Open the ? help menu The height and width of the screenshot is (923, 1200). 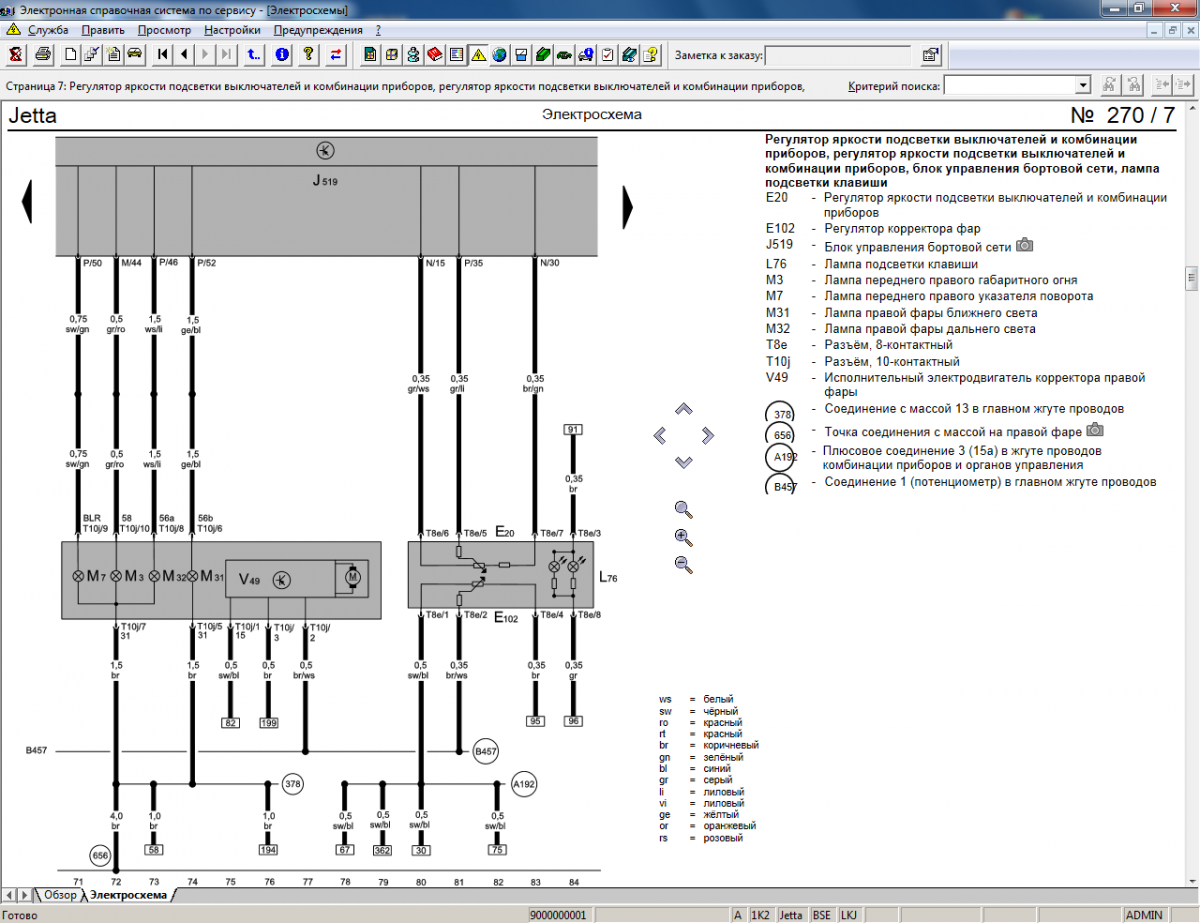click(378, 30)
